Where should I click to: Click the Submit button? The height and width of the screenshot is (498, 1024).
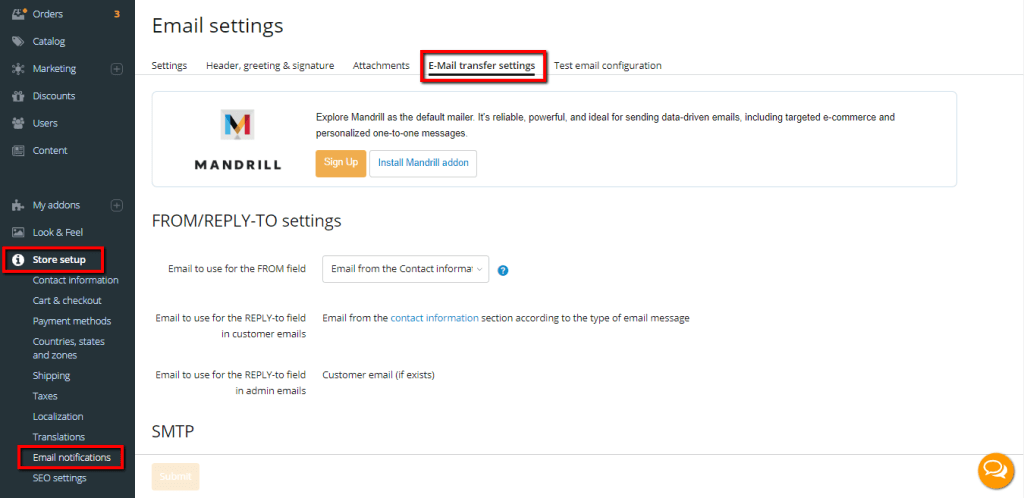[175, 476]
